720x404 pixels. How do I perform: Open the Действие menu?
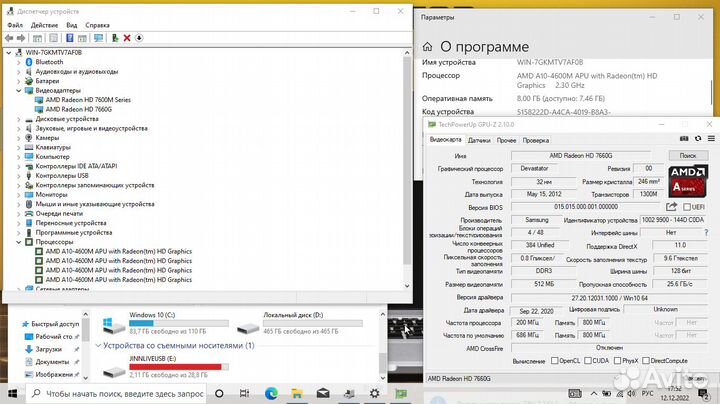(x=44, y=24)
